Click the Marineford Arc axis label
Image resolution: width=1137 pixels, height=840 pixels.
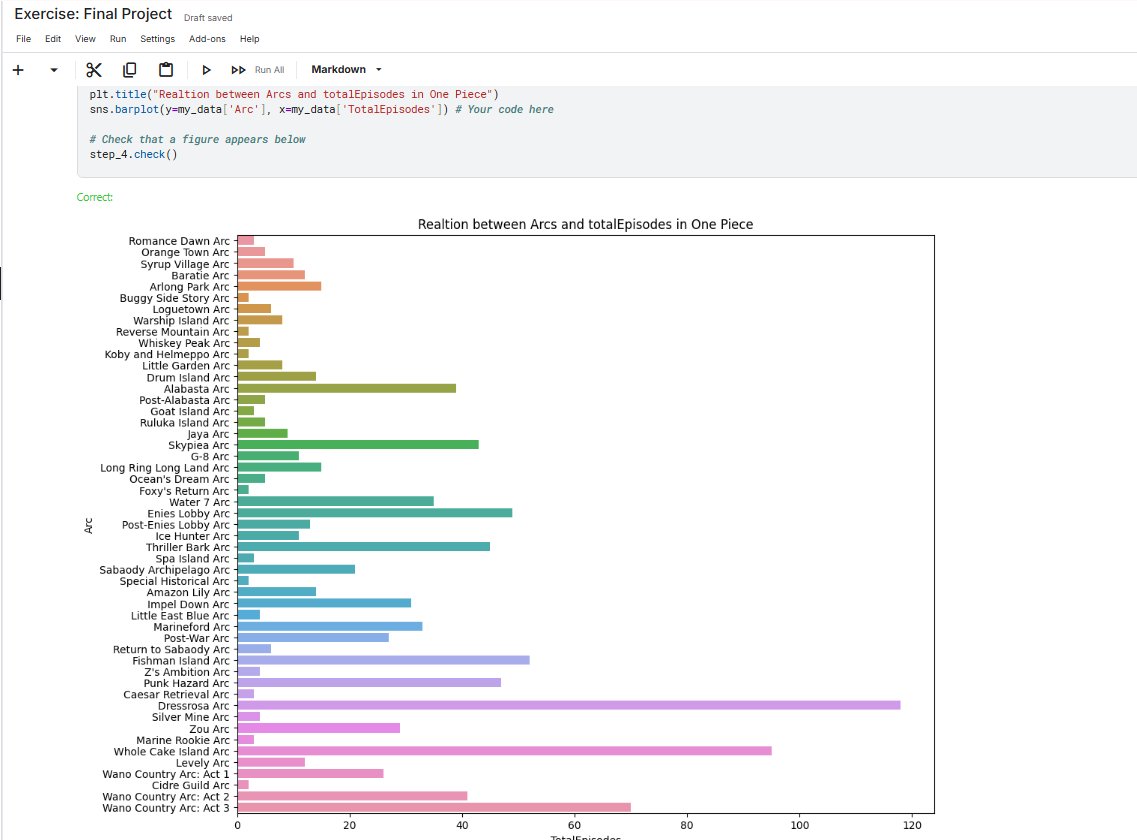coord(191,627)
